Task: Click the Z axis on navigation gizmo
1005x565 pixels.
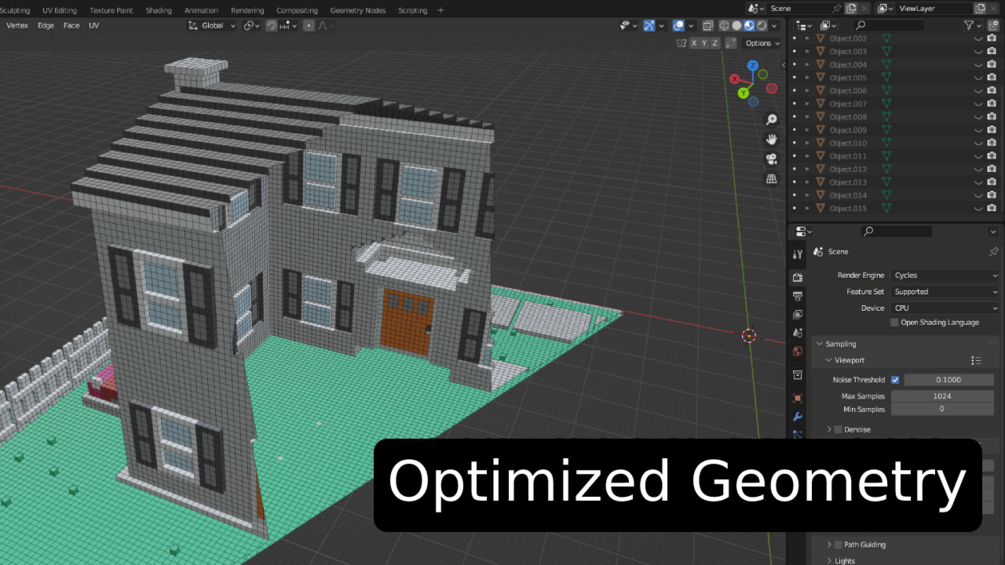Action: click(x=753, y=65)
